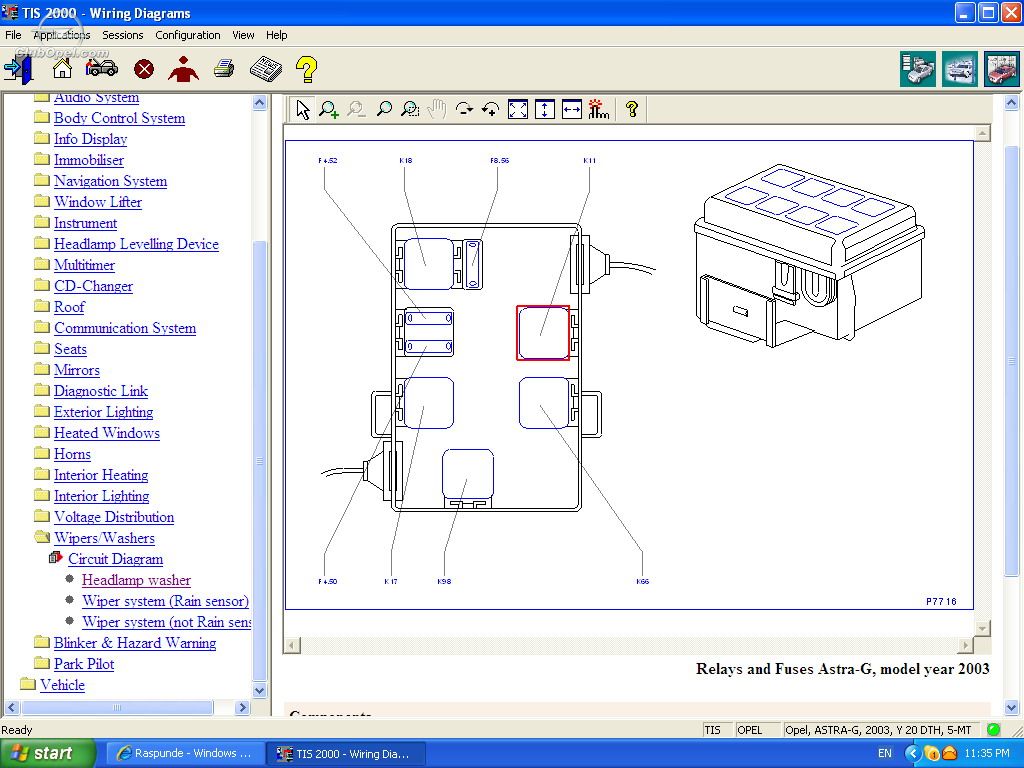
Task: Open the Headlamp washer link
Action: click(136, 580)
